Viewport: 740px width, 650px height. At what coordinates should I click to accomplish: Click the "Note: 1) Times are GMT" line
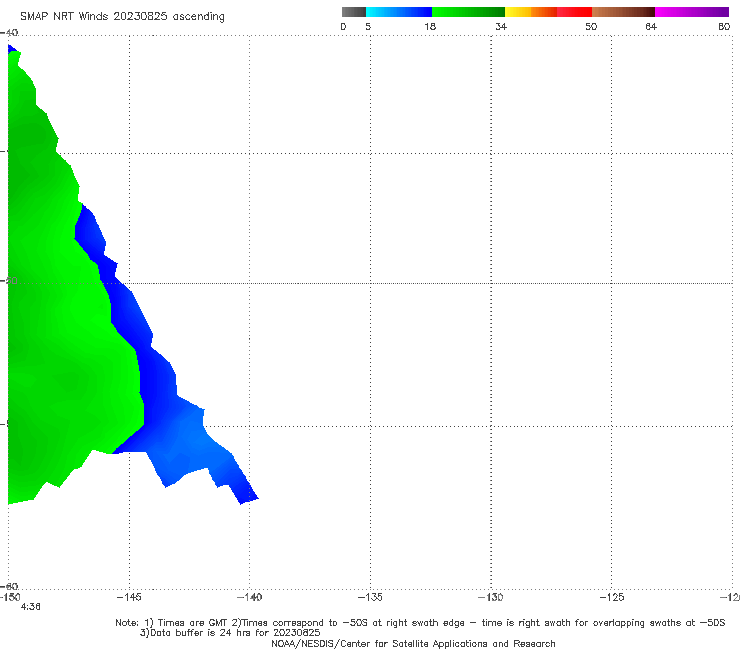[420, 623]
